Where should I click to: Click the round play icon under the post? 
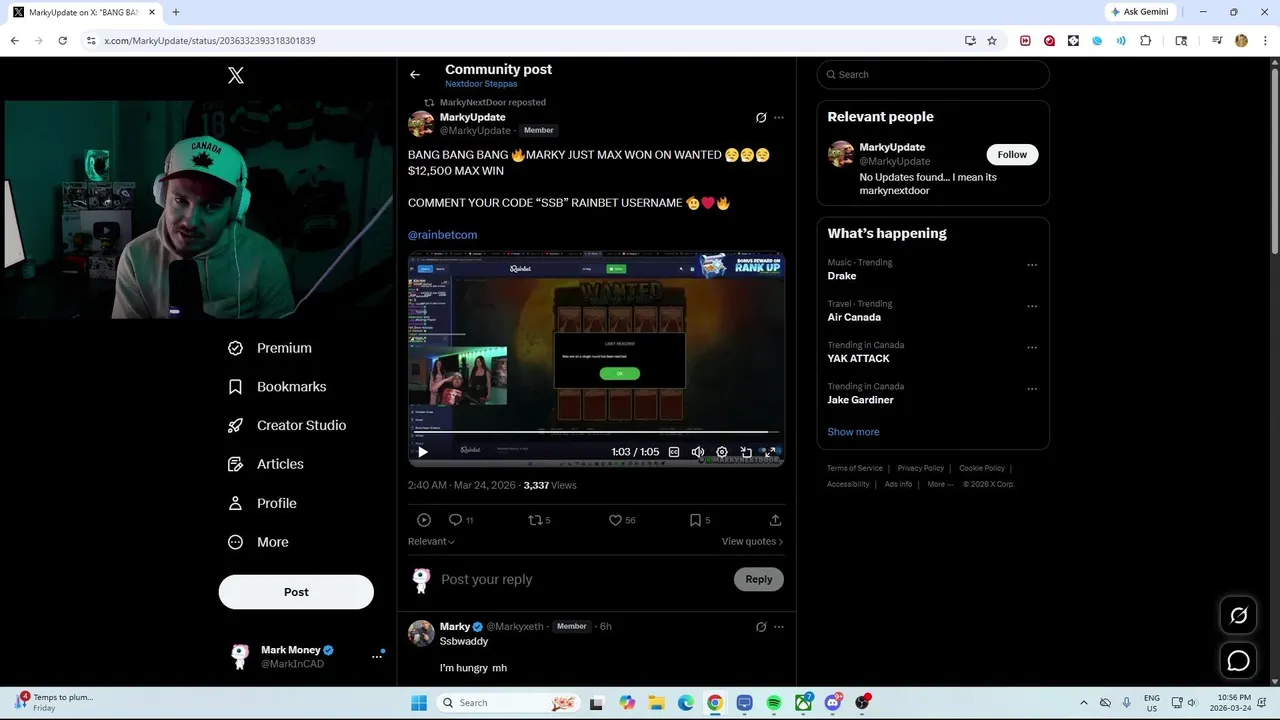424,520
